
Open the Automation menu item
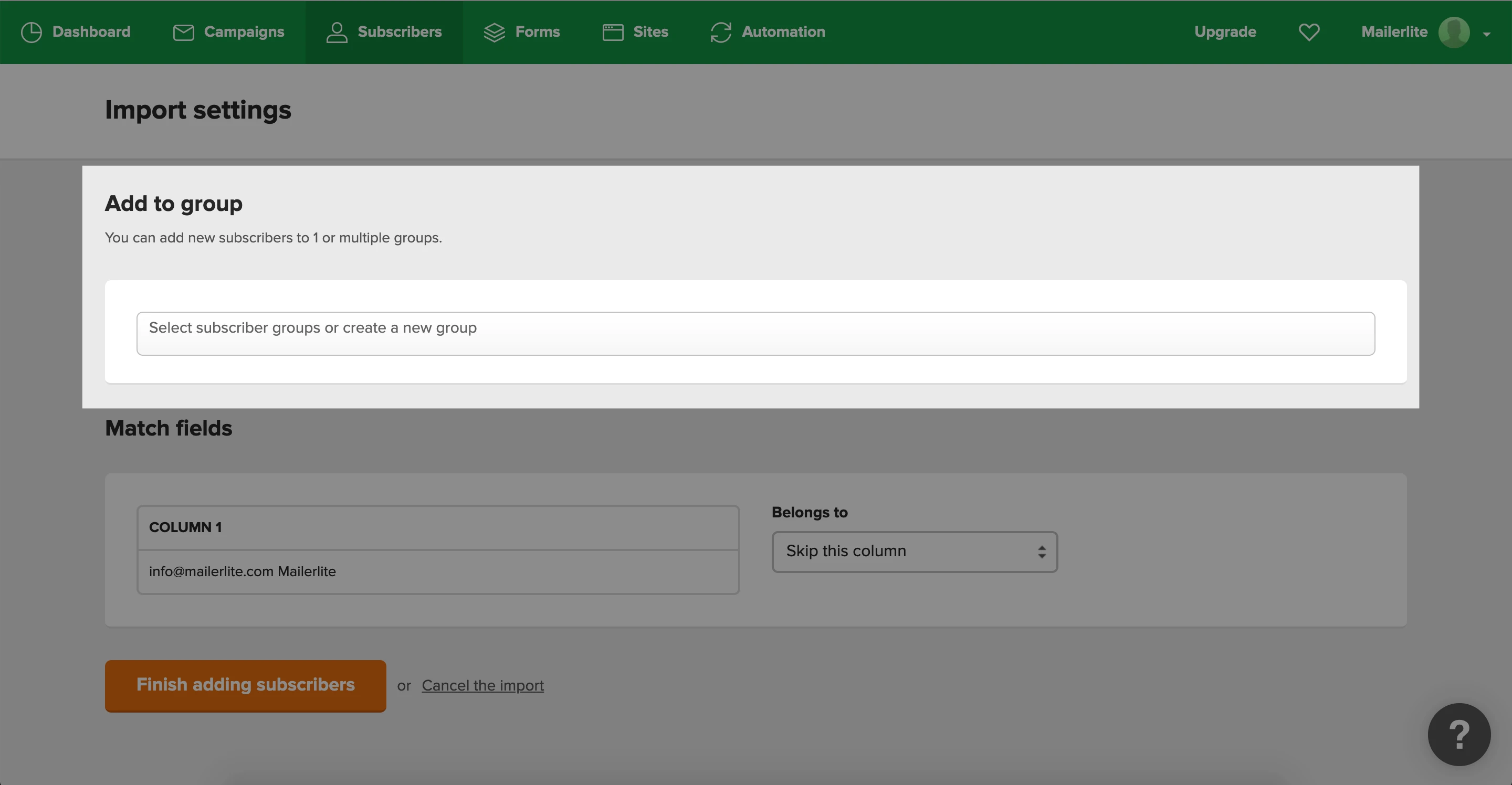tap(783, 32)
